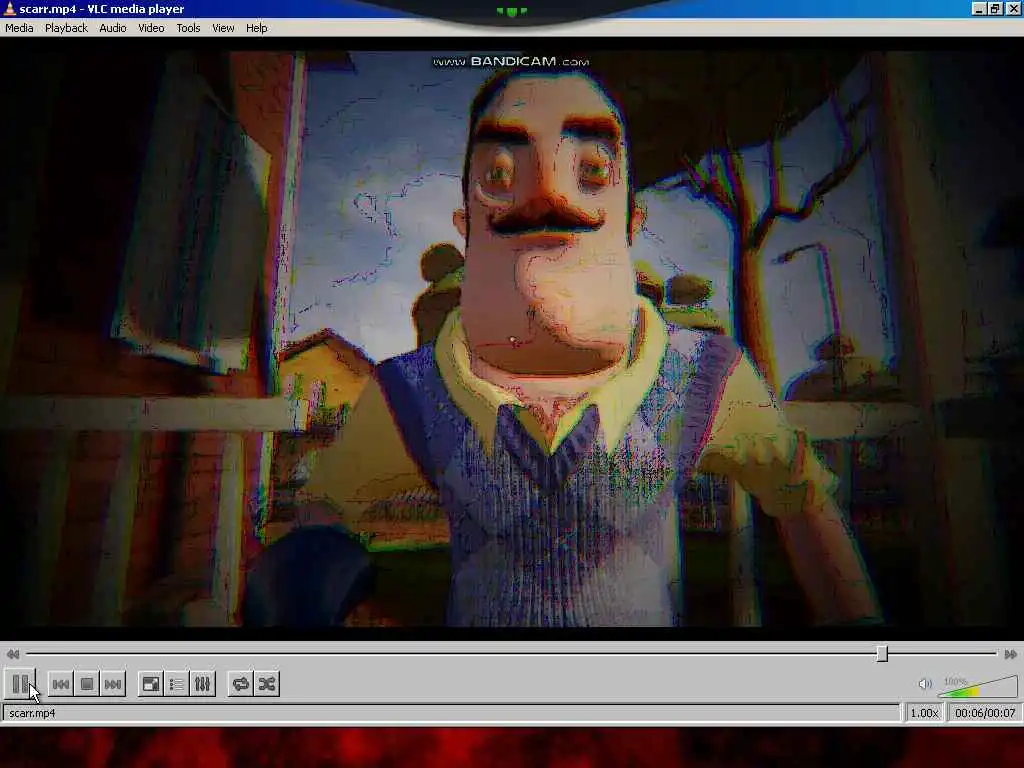The height and width of the screenshot is (768, 1024).
Task: Show the playlist panel
Action: [177, 684]
